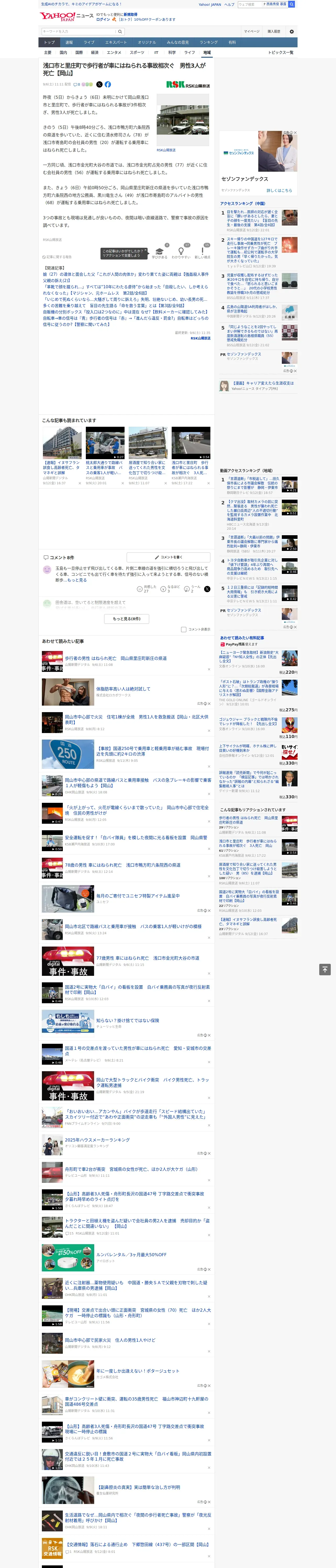
Task: Open the 77歳男性 車にはねられ死亡 article
Action: click(148, 958)
